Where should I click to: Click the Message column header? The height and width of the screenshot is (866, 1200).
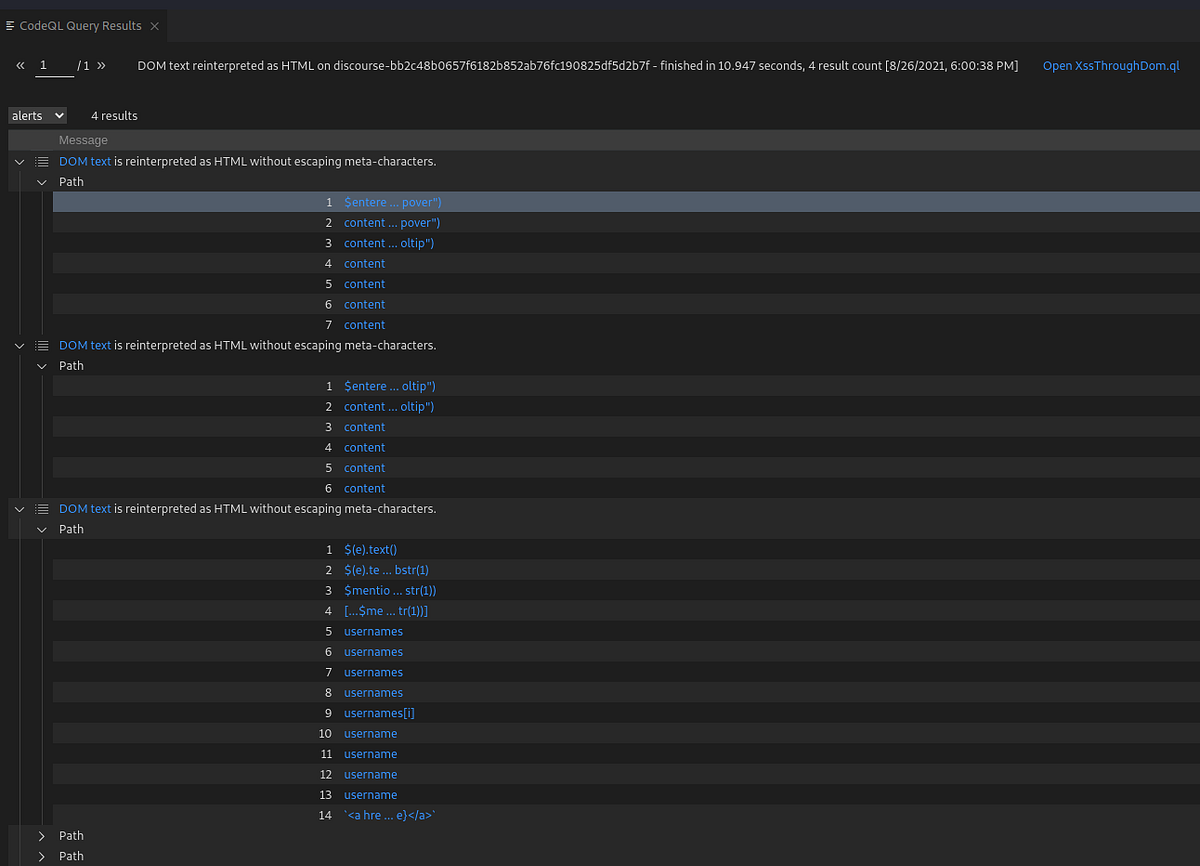click(x=83, y=140)
